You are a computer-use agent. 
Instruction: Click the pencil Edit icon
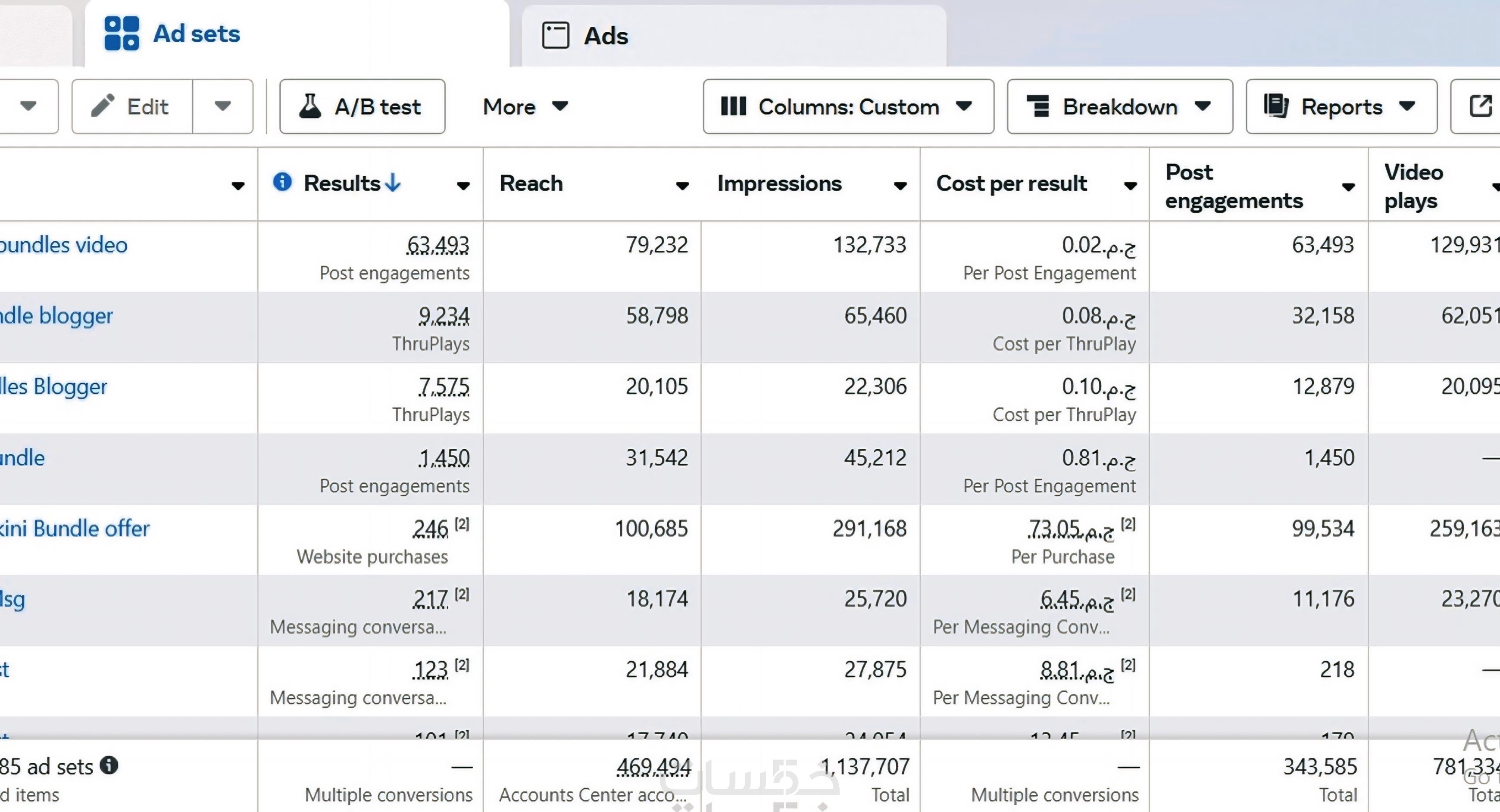(103, 106)
